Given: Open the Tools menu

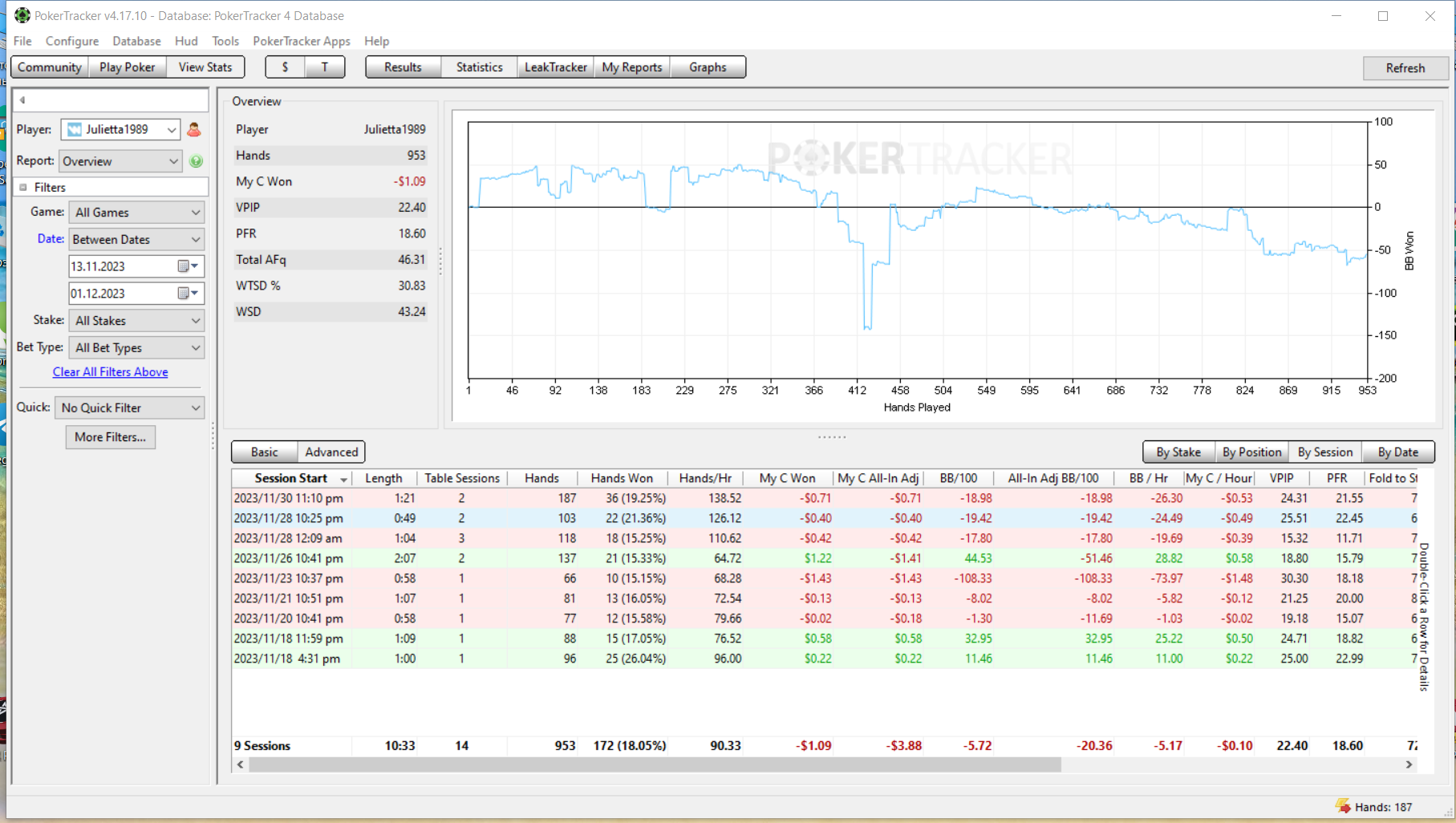Looking at the screenshot, I should pyautogui.click(x=225, y=41).
